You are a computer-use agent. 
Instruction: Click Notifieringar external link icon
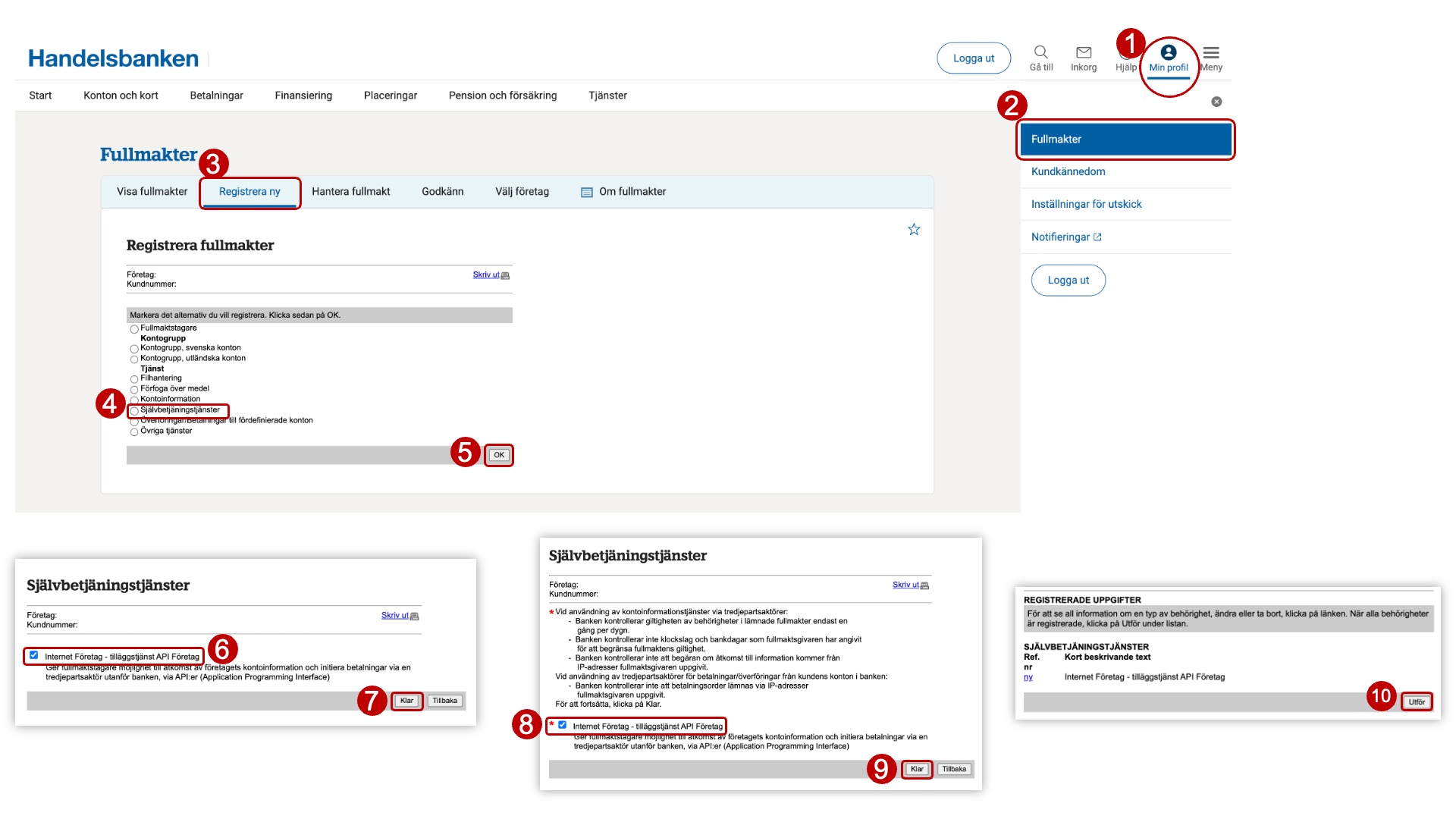[1097, 237]
